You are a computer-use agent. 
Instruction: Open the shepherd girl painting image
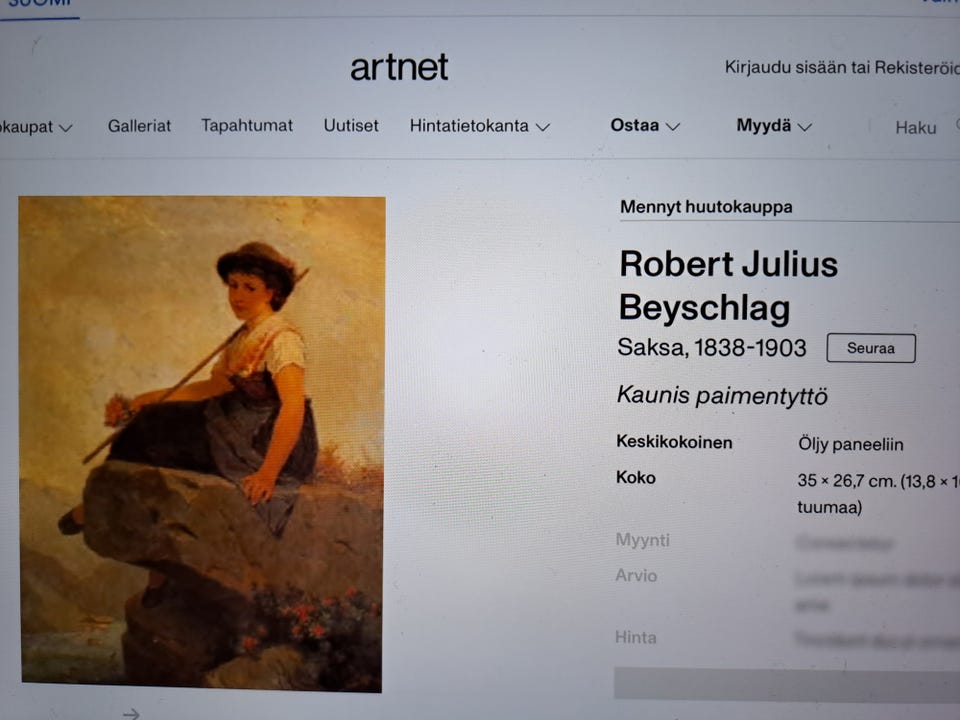click(201, 444)
